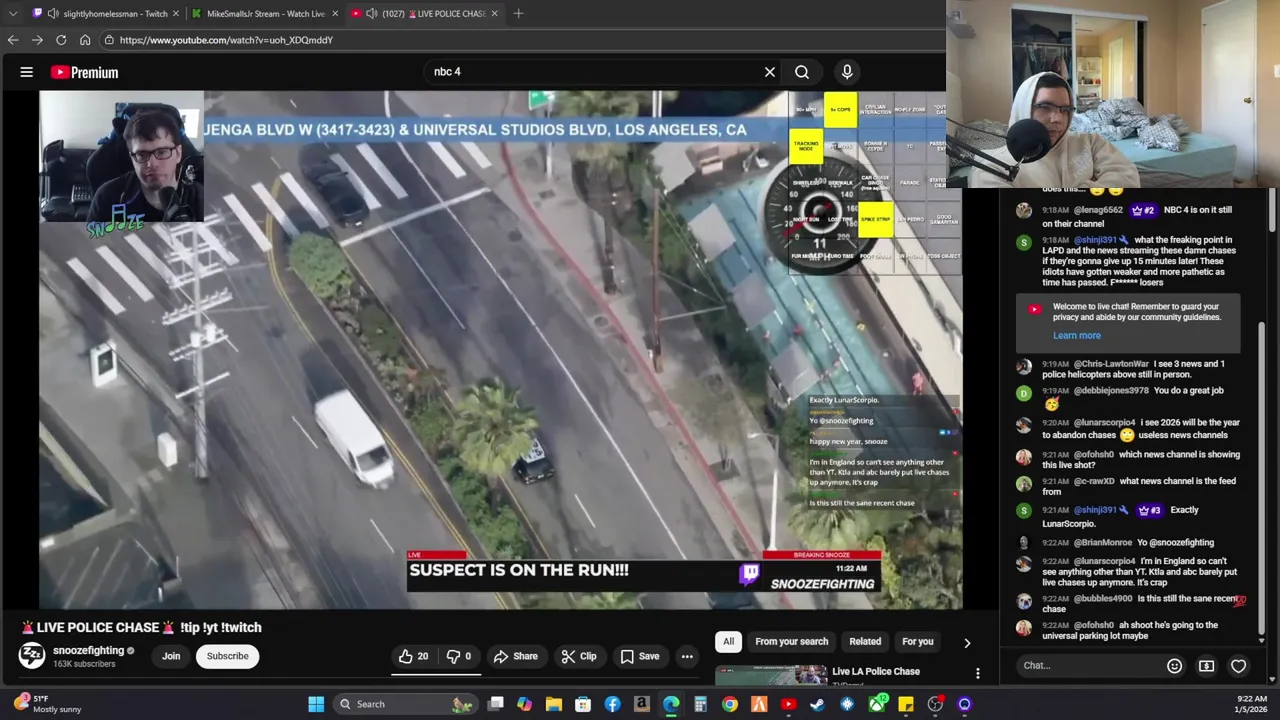Open the chat emoji picker

point(1175,666)
